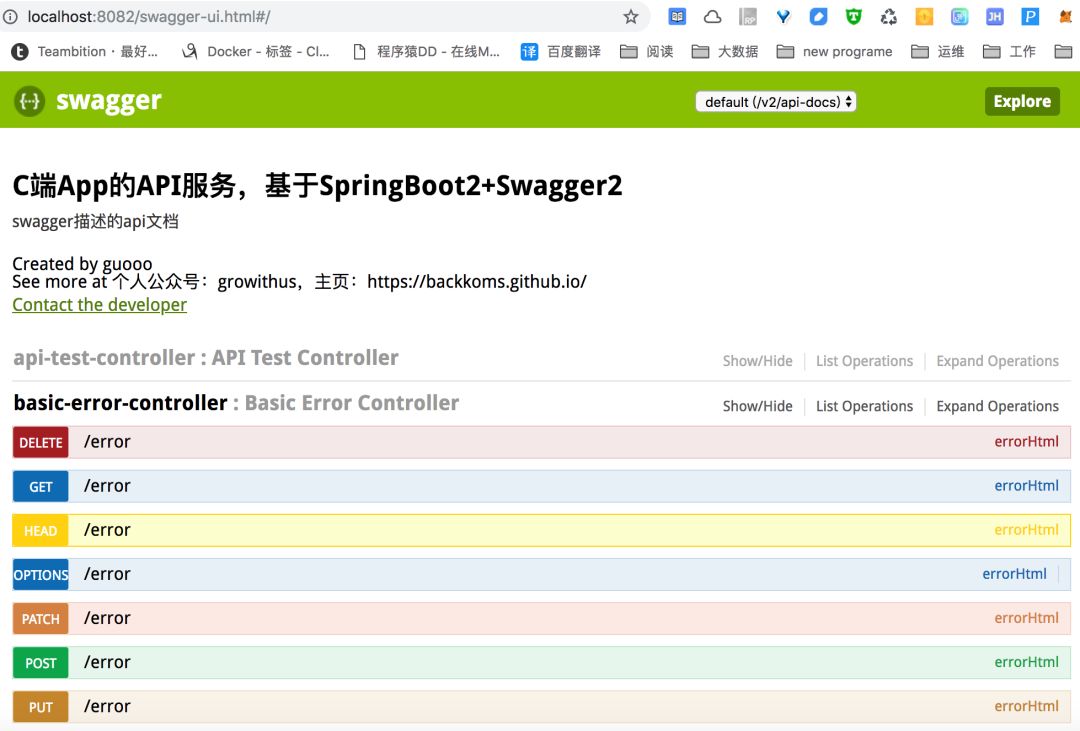Image resolution: width=1080 pixels, height=731 pixels.
Task: Click errorHtml in the GET row
Action: pos(1026,486)
